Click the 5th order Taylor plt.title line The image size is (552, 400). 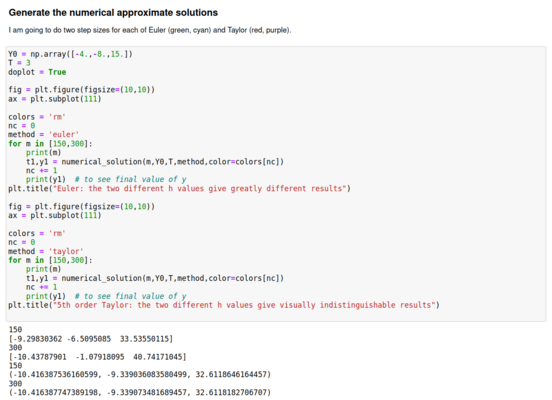point(224,305)
